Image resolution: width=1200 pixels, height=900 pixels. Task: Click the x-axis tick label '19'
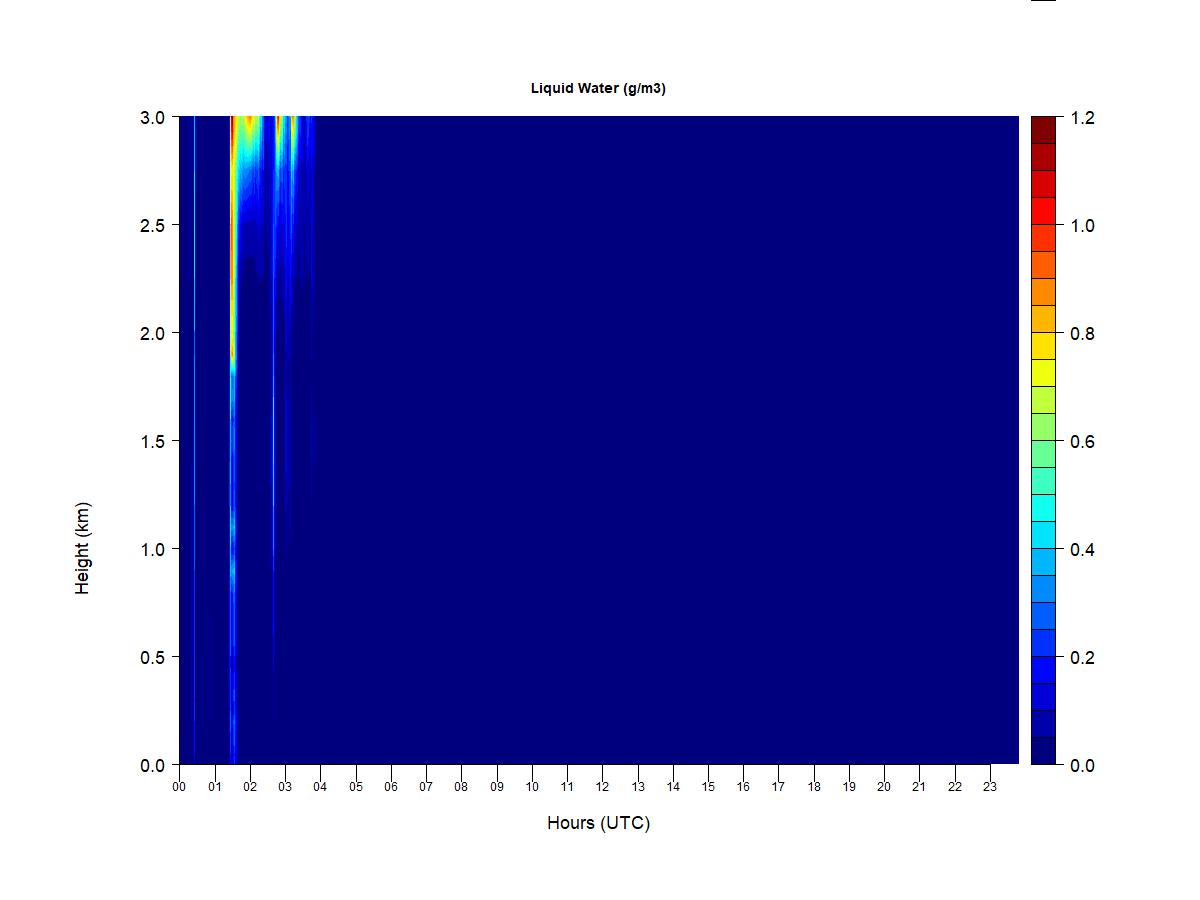point(849,787)
